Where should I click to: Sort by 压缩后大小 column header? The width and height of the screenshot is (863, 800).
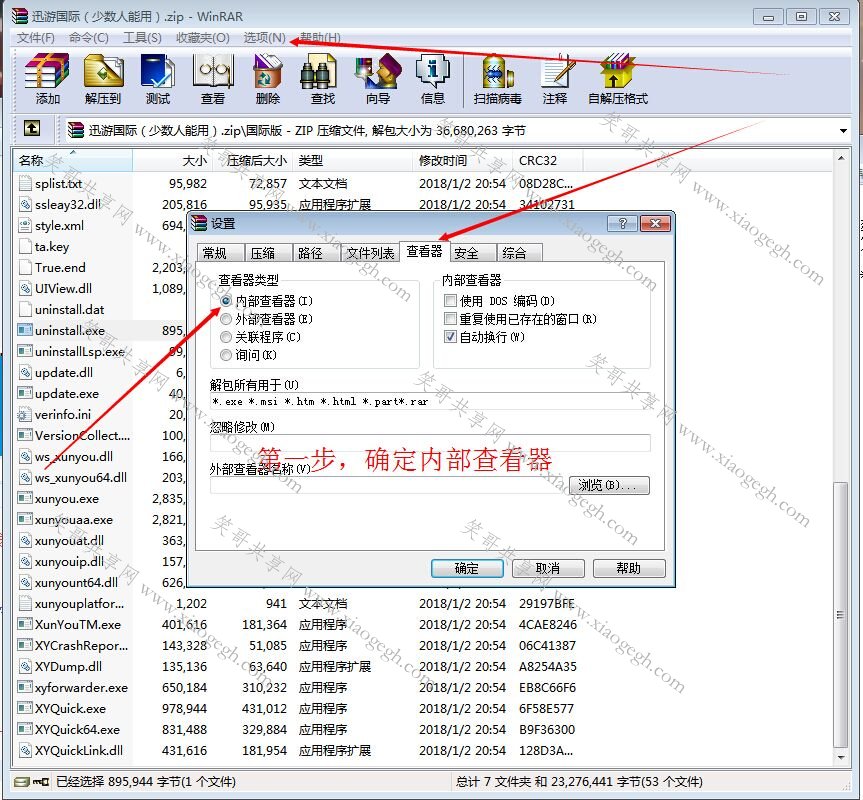tap(252, 161)
